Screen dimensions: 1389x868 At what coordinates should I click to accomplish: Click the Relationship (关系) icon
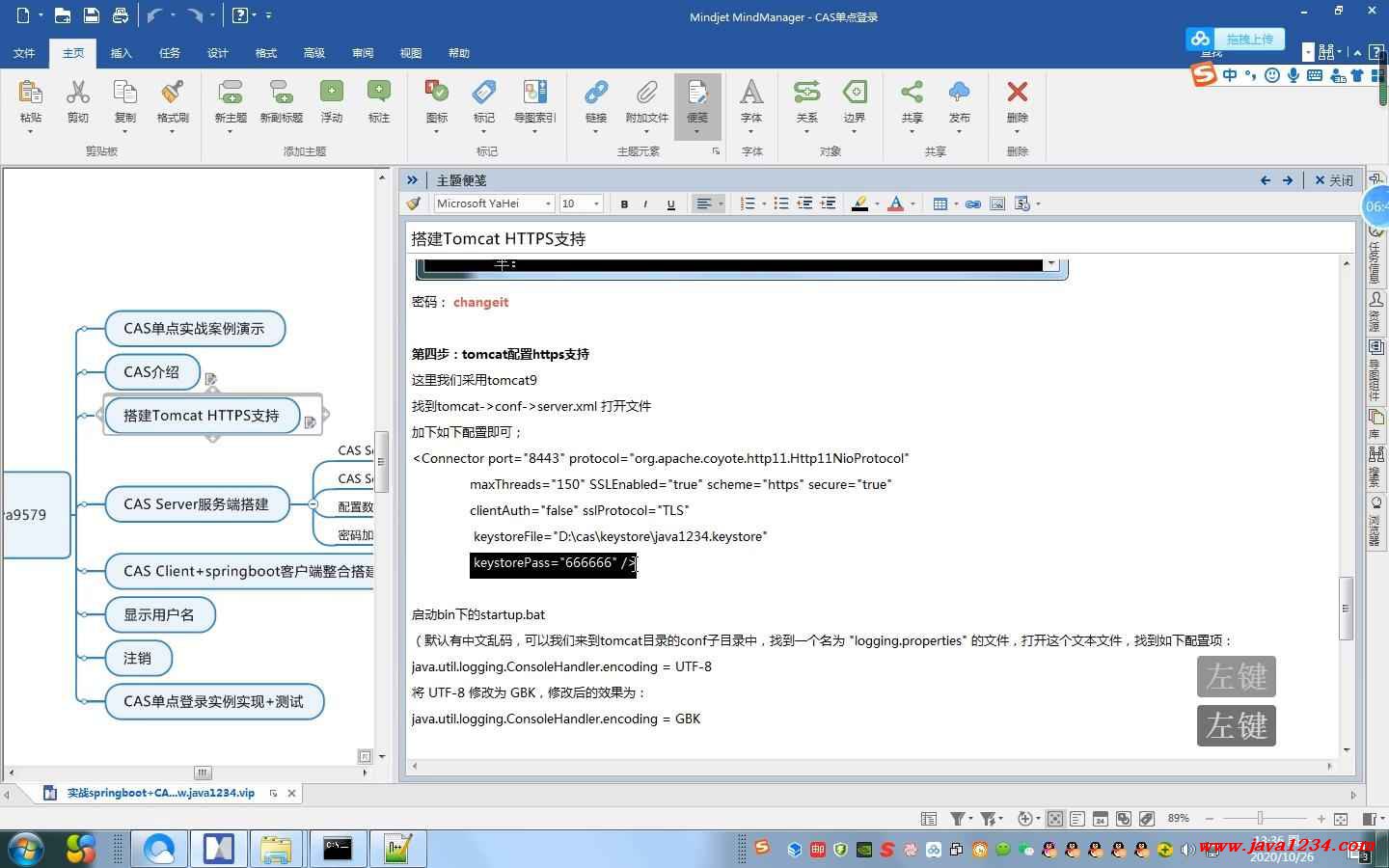pyautogui.click(x=807, y=93)
